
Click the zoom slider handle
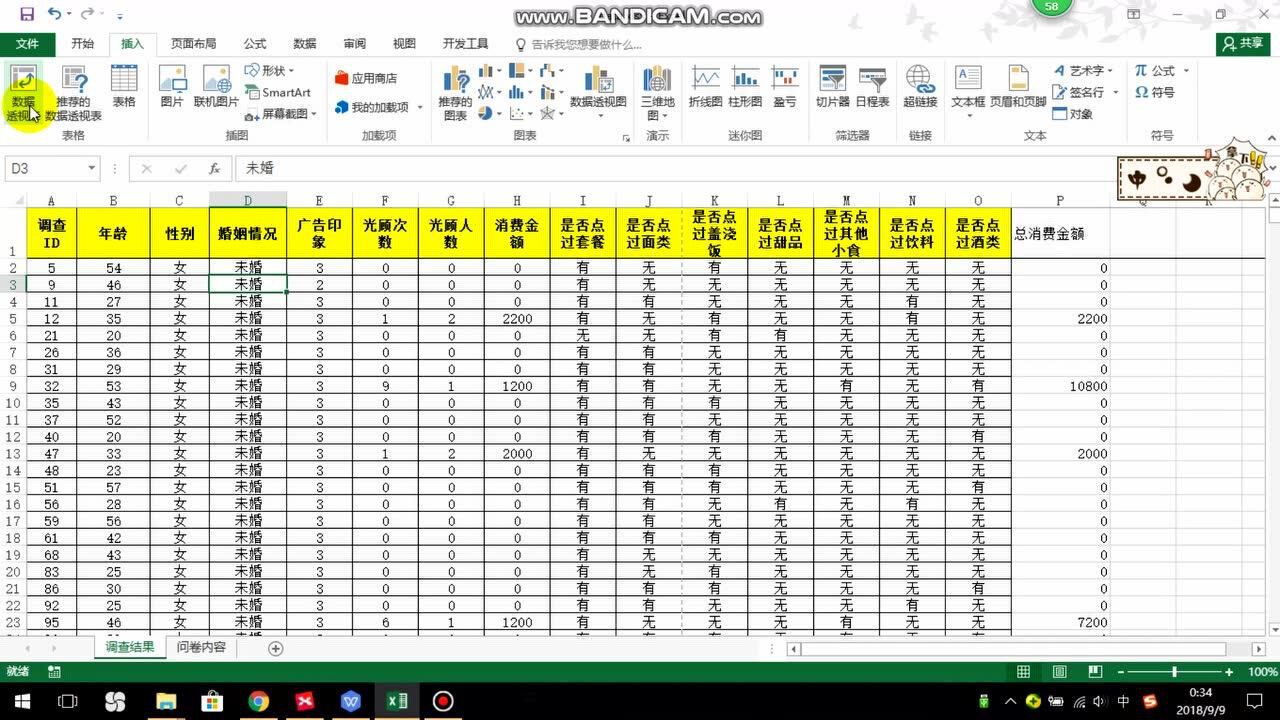tap(1174, 672)
